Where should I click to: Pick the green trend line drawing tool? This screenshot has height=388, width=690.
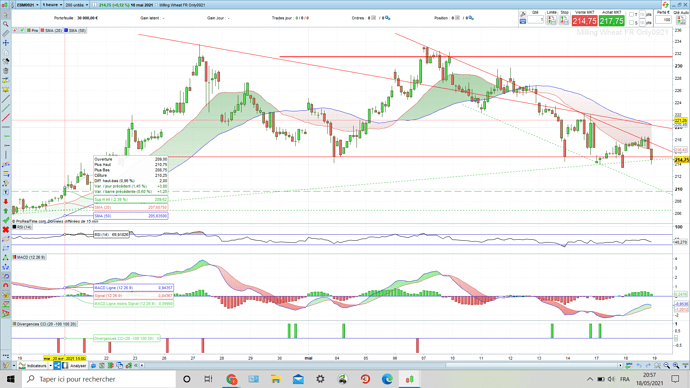click(x=6, y=108)
